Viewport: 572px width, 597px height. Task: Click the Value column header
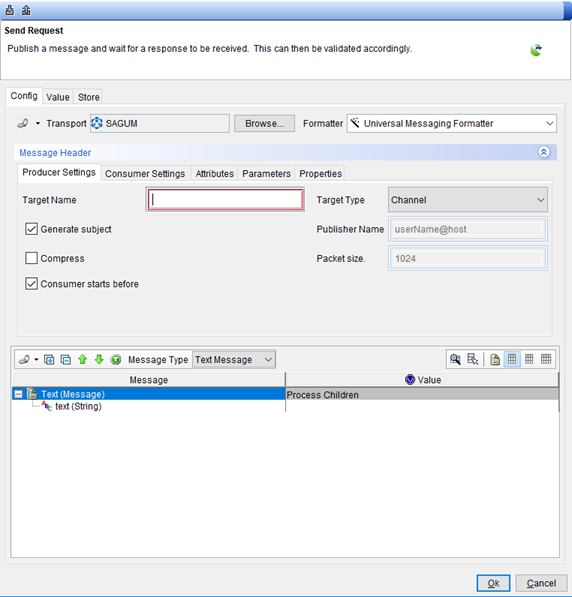click(x=423, y=380)
